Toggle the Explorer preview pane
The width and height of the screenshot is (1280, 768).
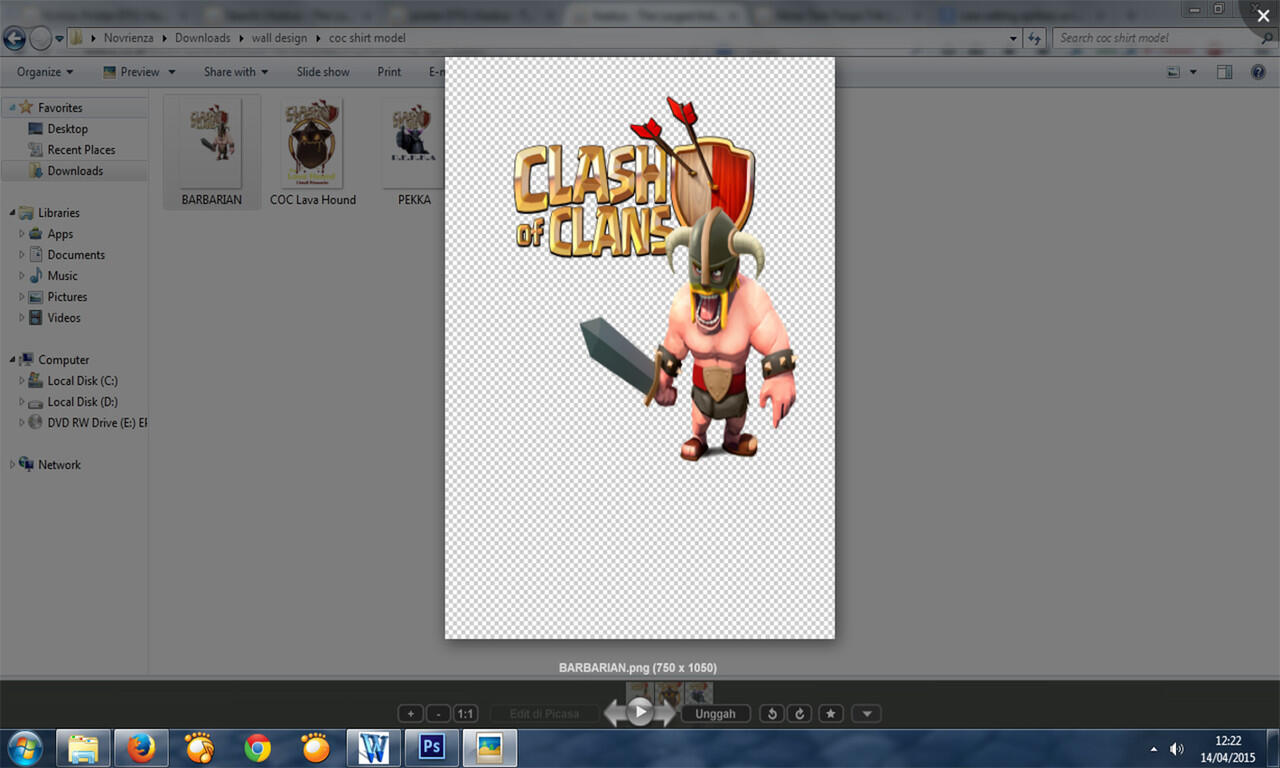(1224, 72)
